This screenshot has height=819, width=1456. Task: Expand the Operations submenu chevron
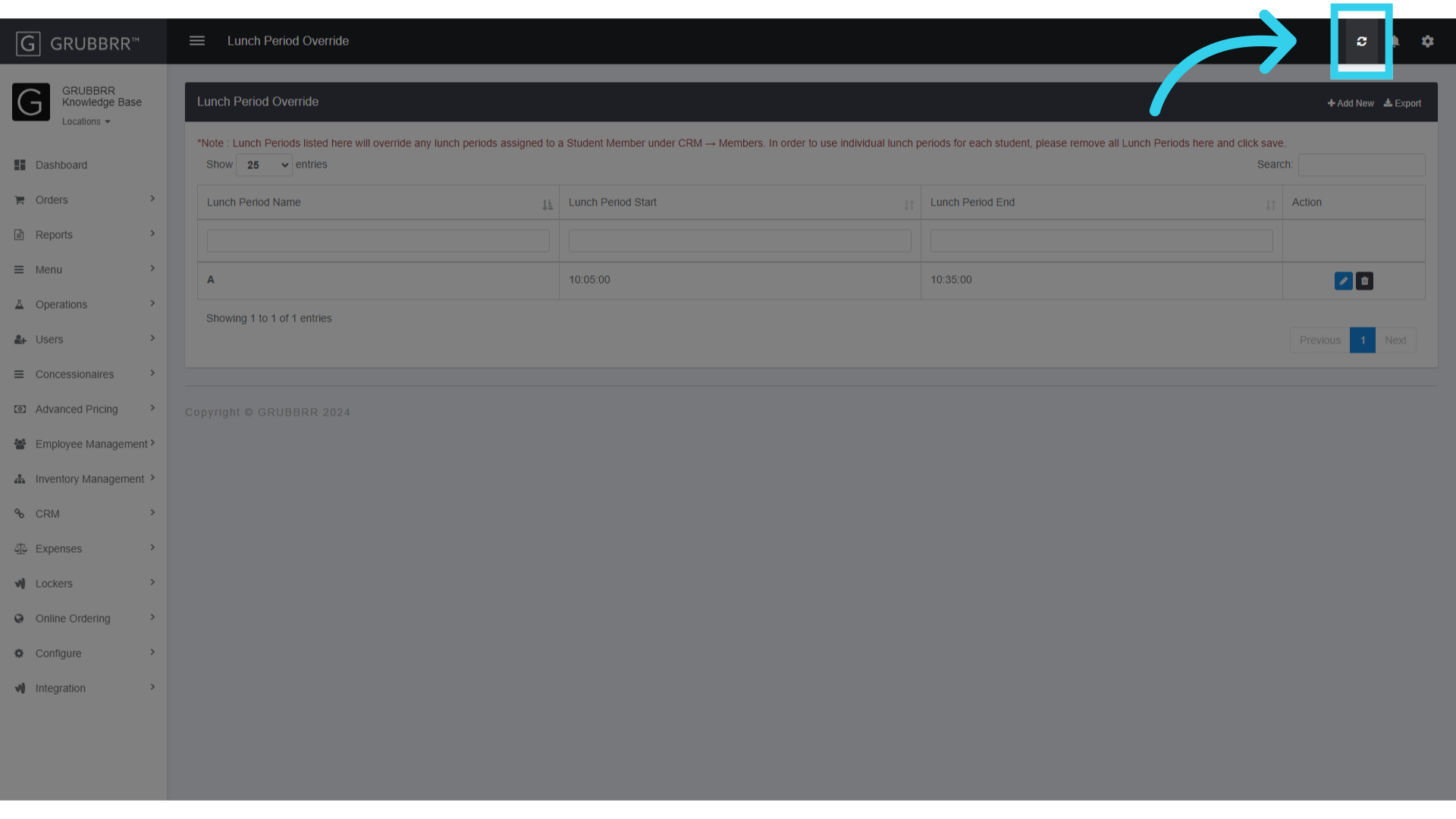152,303
